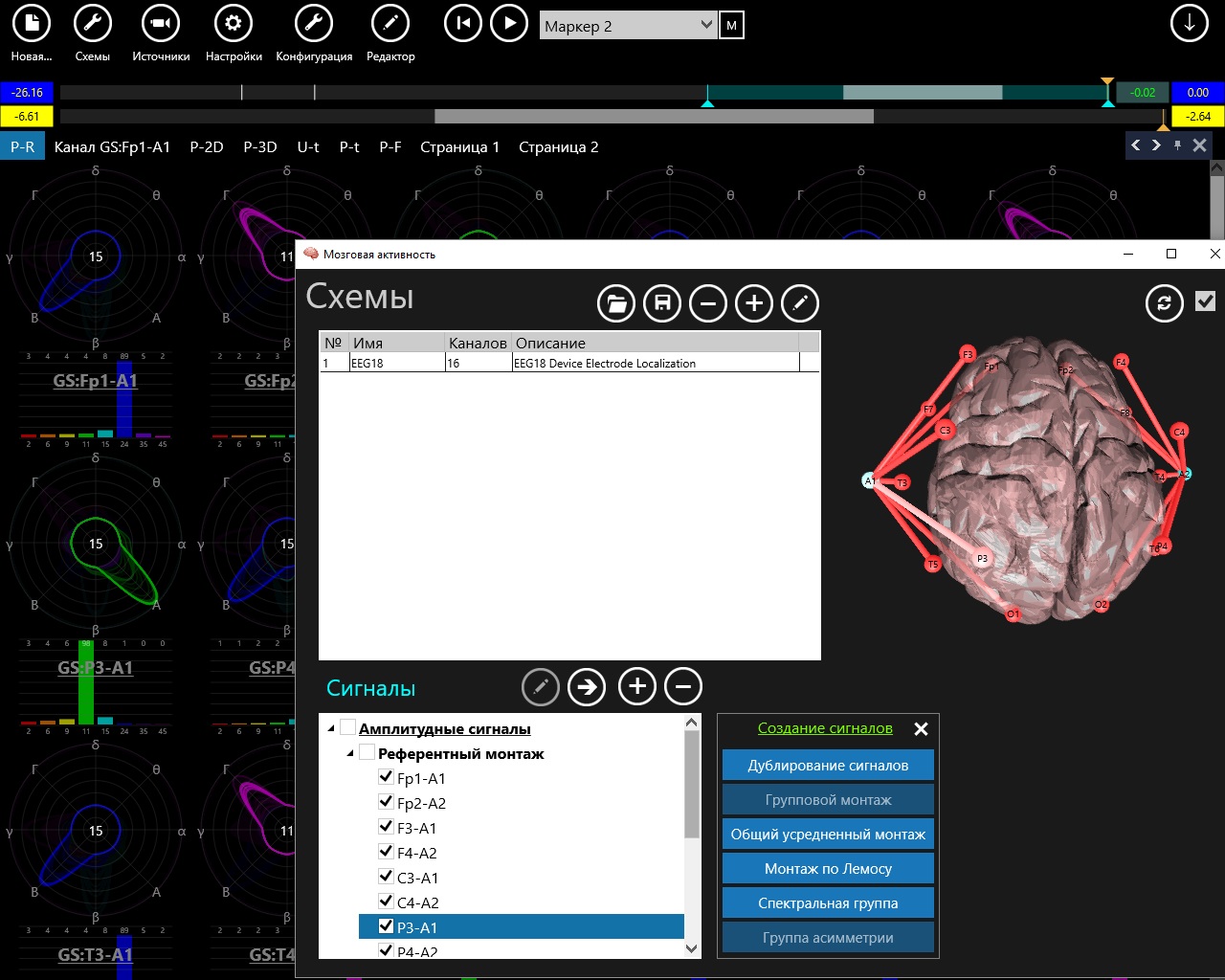
Task: Pin the tab panel
Action: pyautogui.click(x=1177, y=145)
